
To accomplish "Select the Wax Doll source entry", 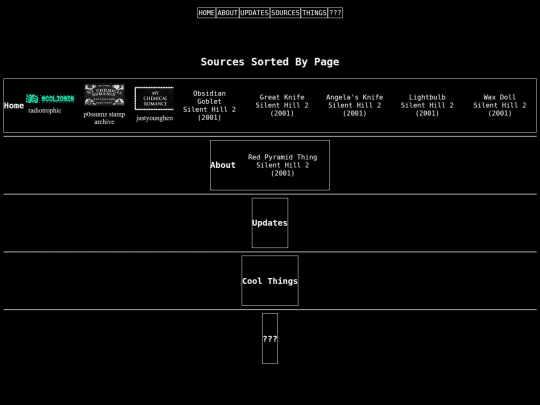I will pyautogui.click(x=500, y=105).
